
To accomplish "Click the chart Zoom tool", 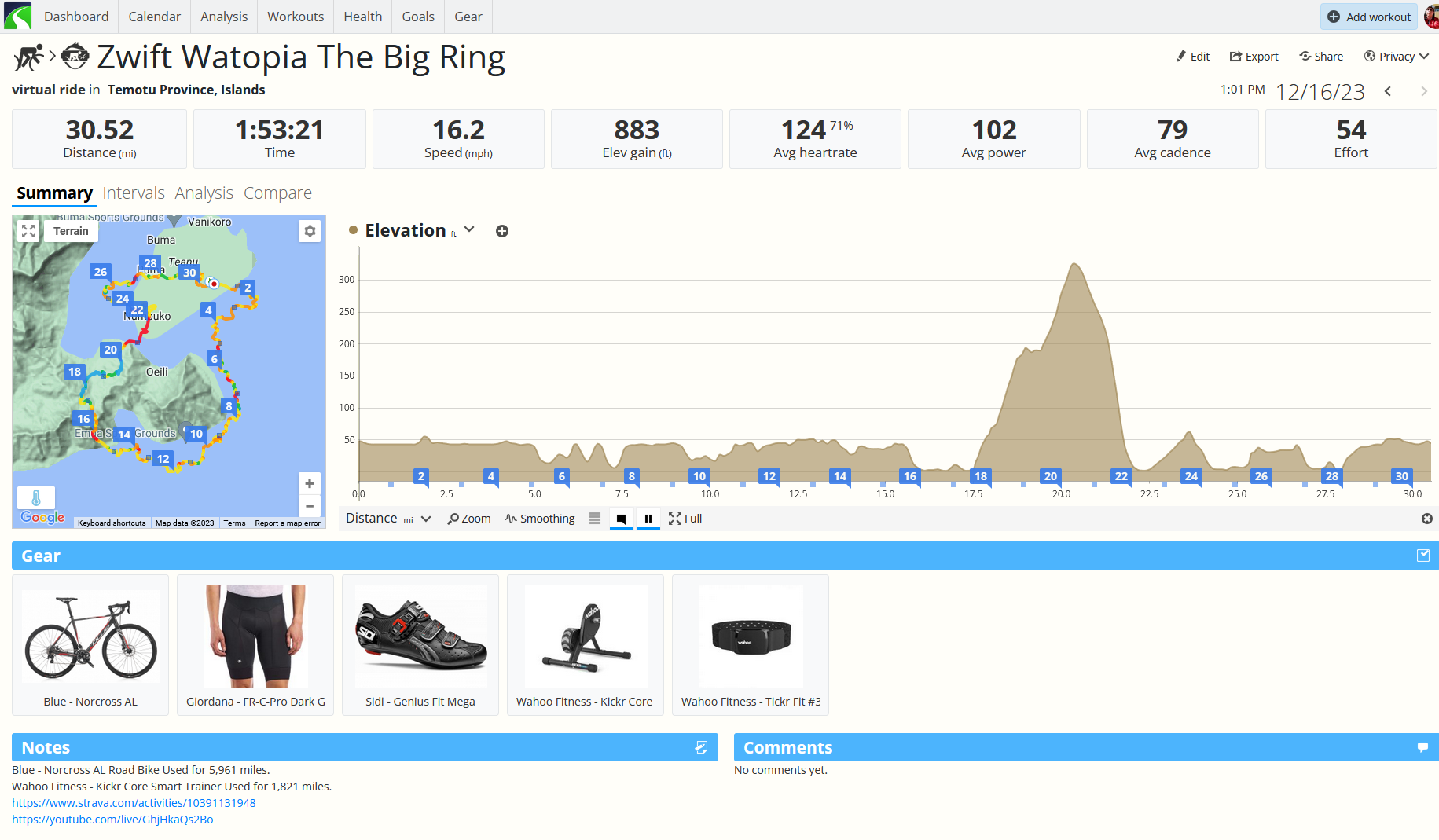I will tap(469, 519).
